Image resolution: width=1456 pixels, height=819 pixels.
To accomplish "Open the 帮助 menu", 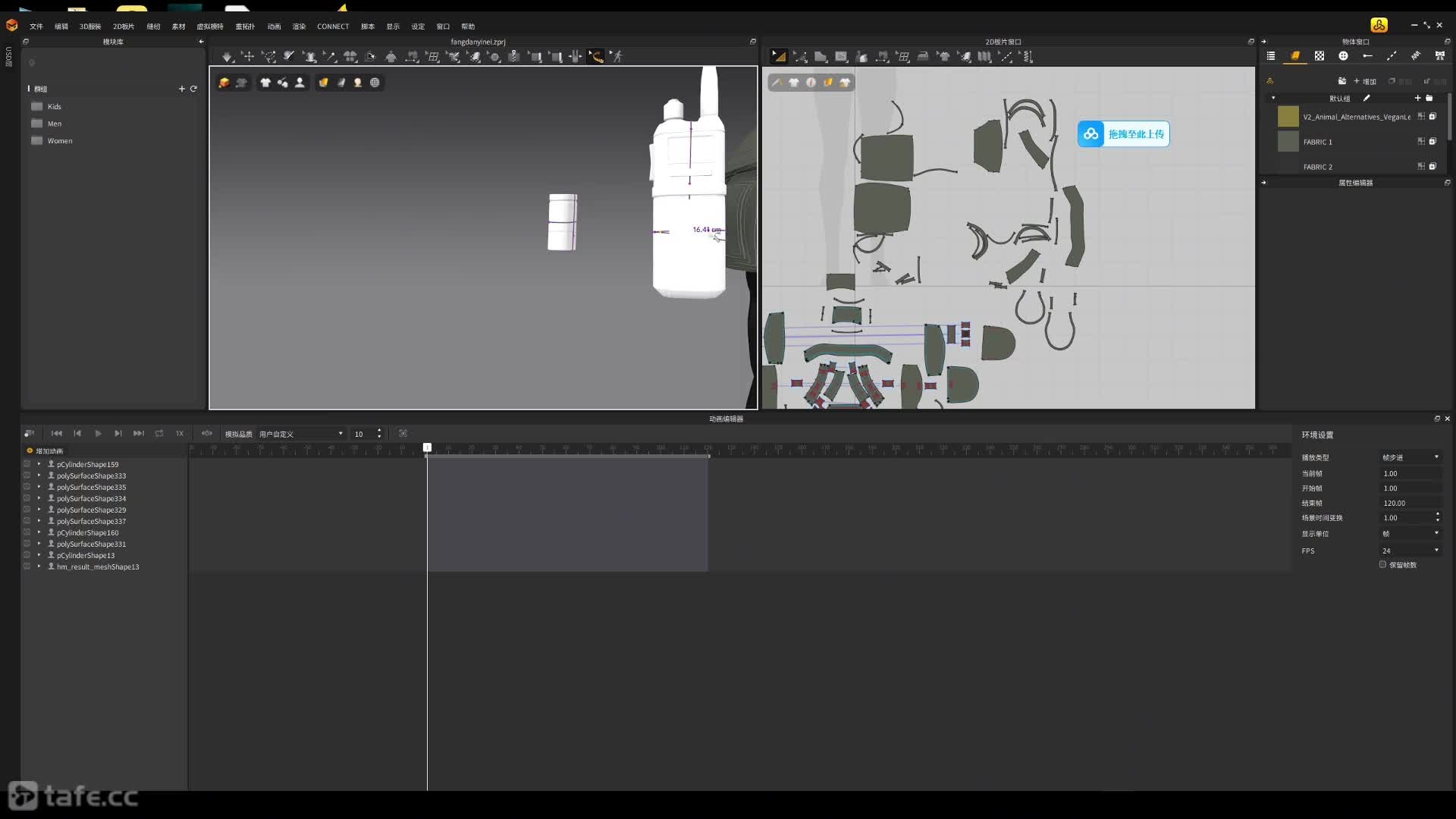I will 468,27.
